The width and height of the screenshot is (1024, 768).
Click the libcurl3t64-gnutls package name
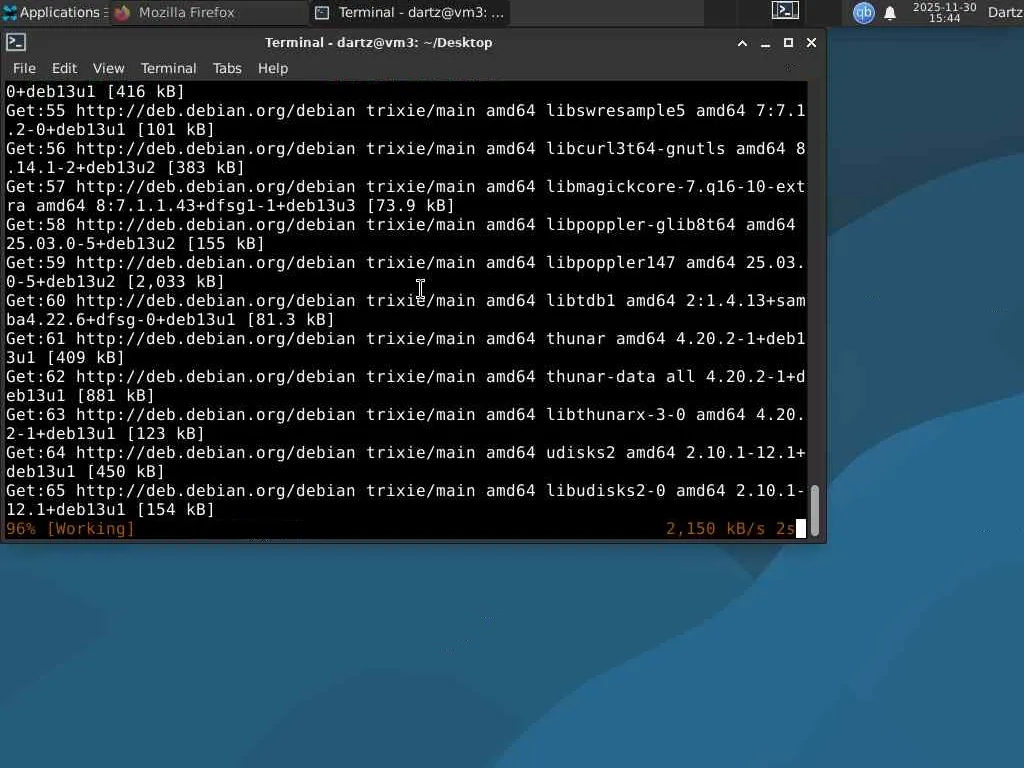coord(635,148)
